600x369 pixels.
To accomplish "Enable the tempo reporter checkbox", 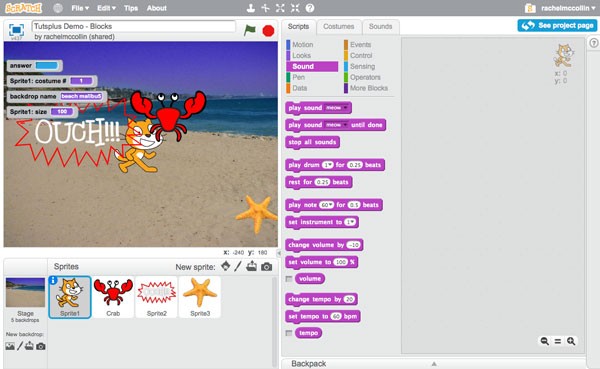I will pyautogui.click(x=289, y=333).
